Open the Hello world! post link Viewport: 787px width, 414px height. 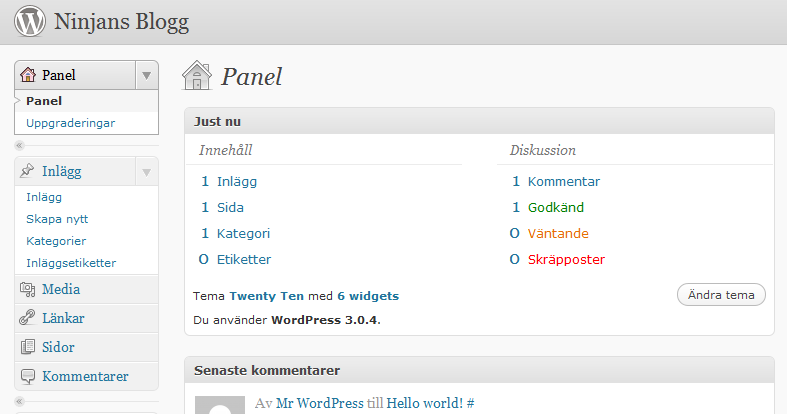click(x=425, y=403)
